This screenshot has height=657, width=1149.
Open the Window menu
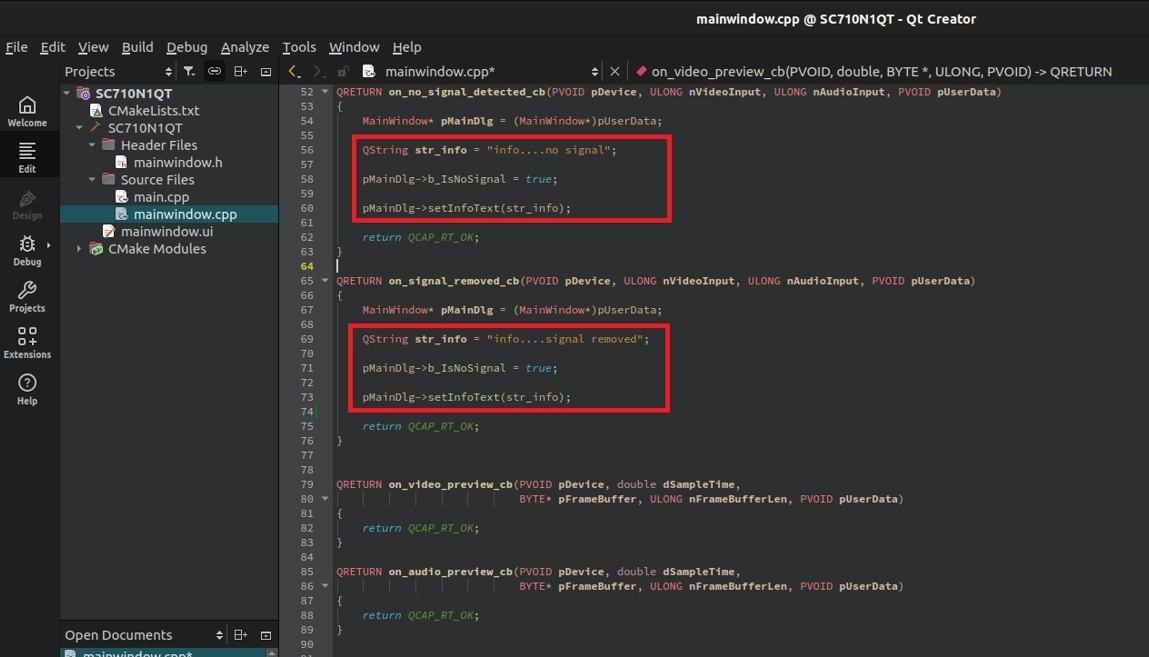[x=354, y=47]
